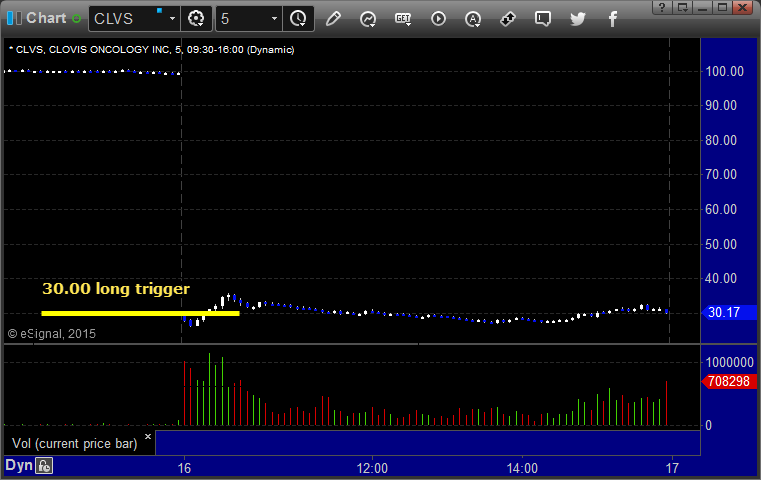This screenshot has width=761, height=480.
Task: Click the 40.00 price axis label
Action: coord(721,278)
